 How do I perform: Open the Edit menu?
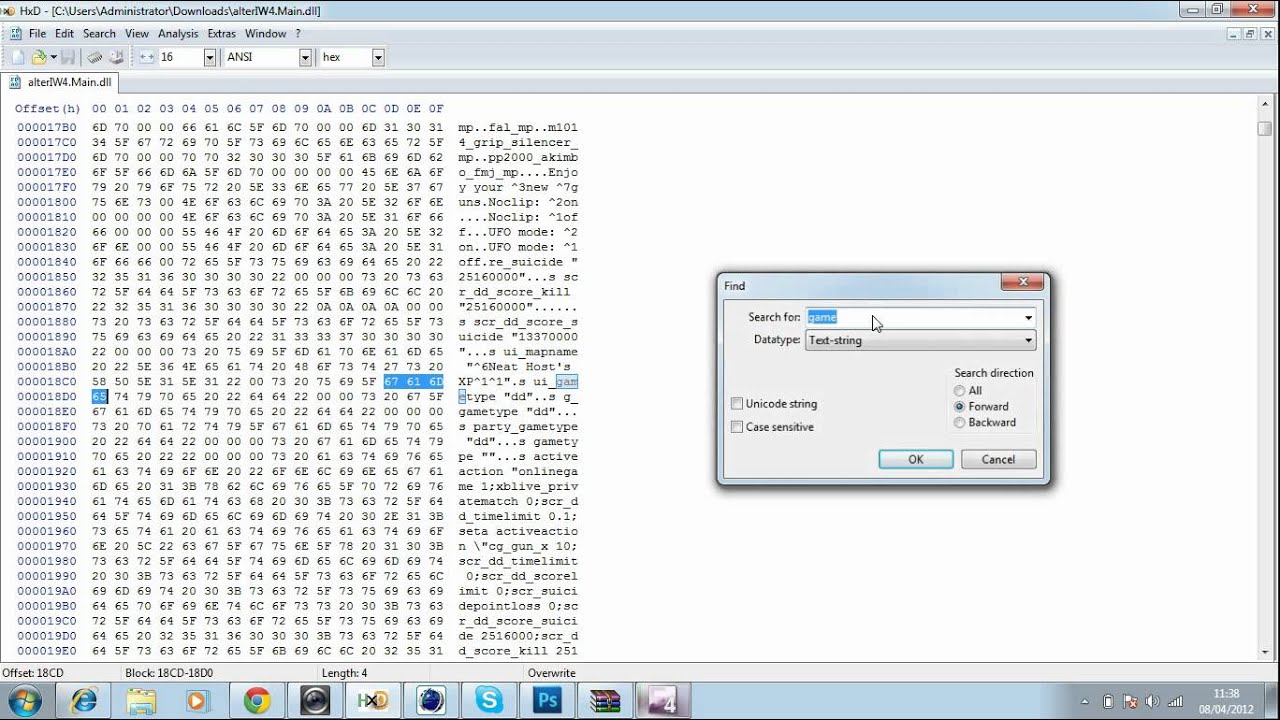coord(64,33)
